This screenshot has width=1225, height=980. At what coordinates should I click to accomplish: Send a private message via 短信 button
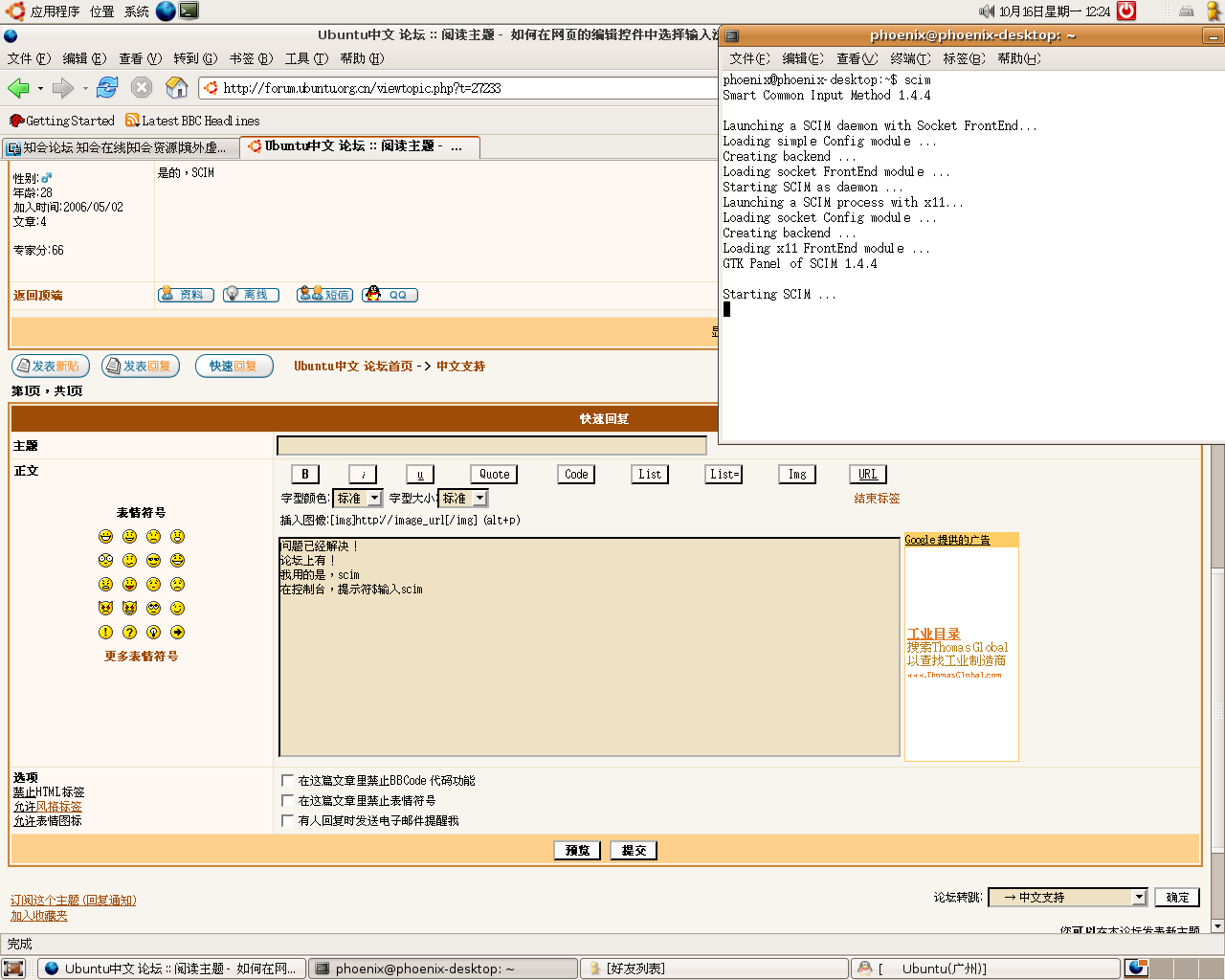(x=324, y=295)
